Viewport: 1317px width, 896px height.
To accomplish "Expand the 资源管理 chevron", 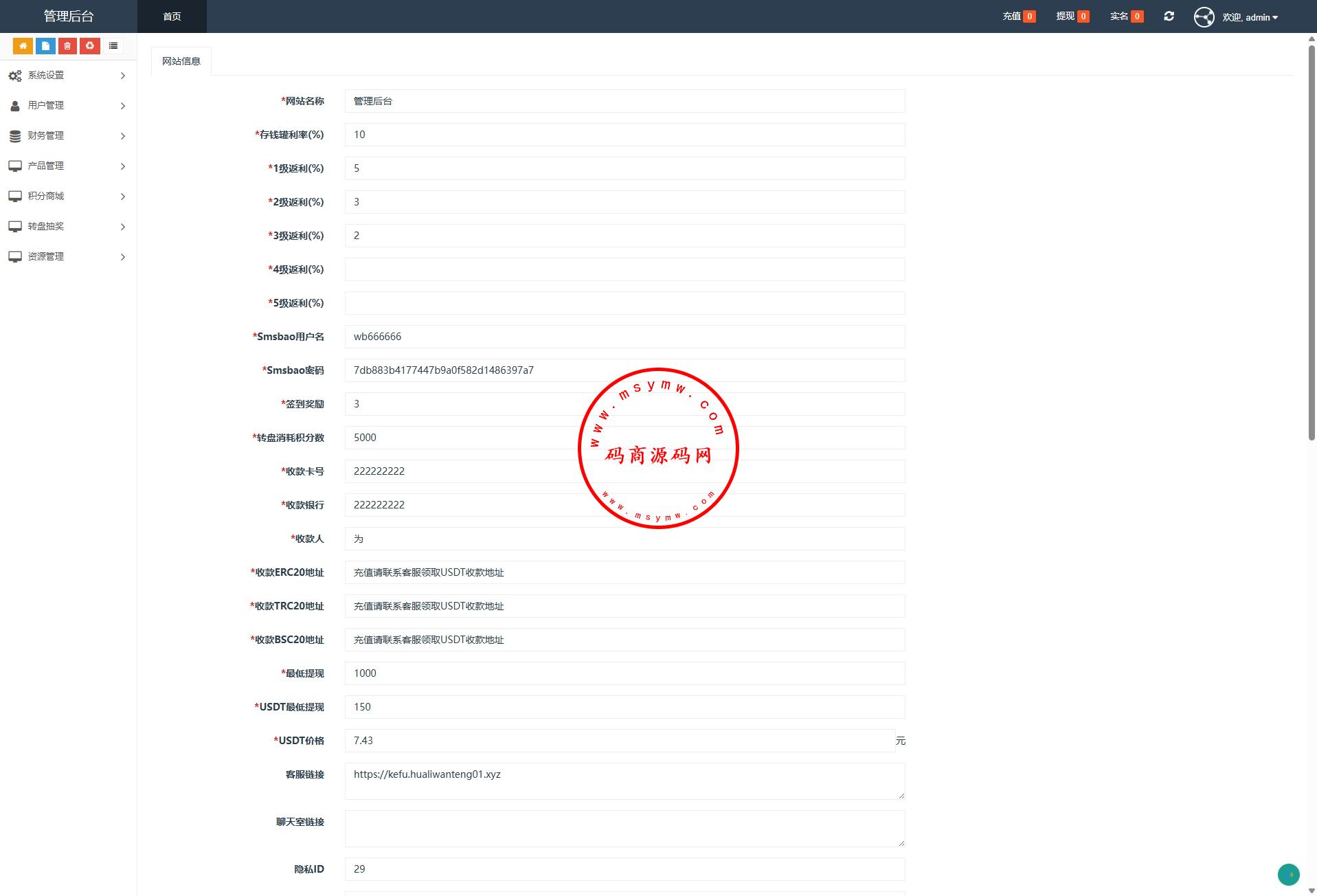I will (123, 257).
